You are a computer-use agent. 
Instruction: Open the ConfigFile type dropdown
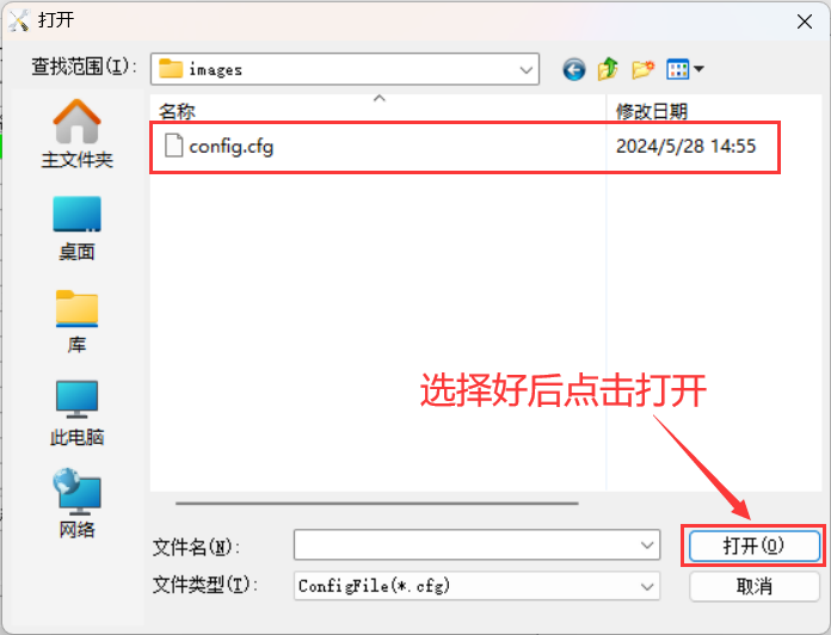pos(476,586)
